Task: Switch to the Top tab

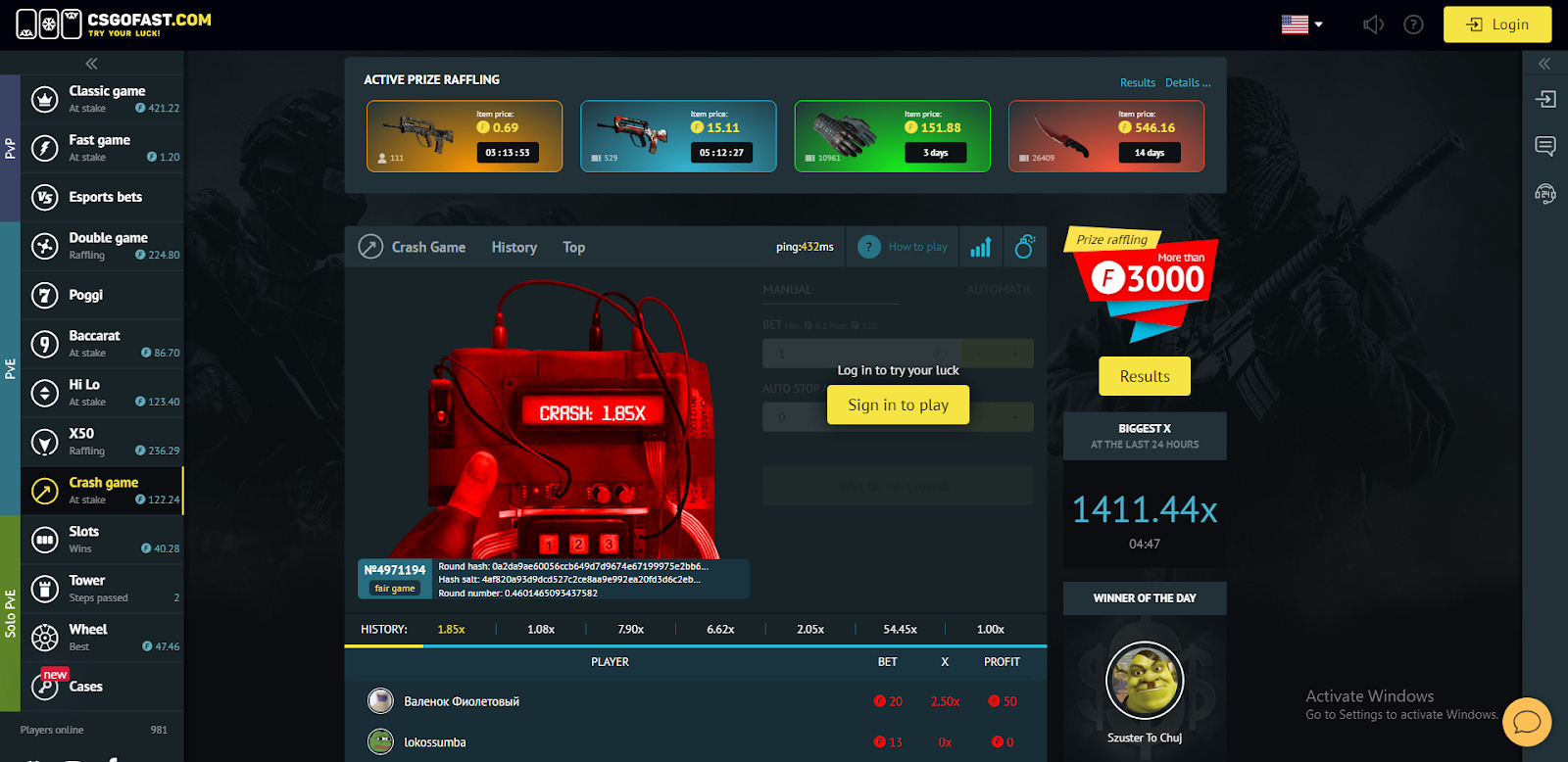Action: pos(574,247)
